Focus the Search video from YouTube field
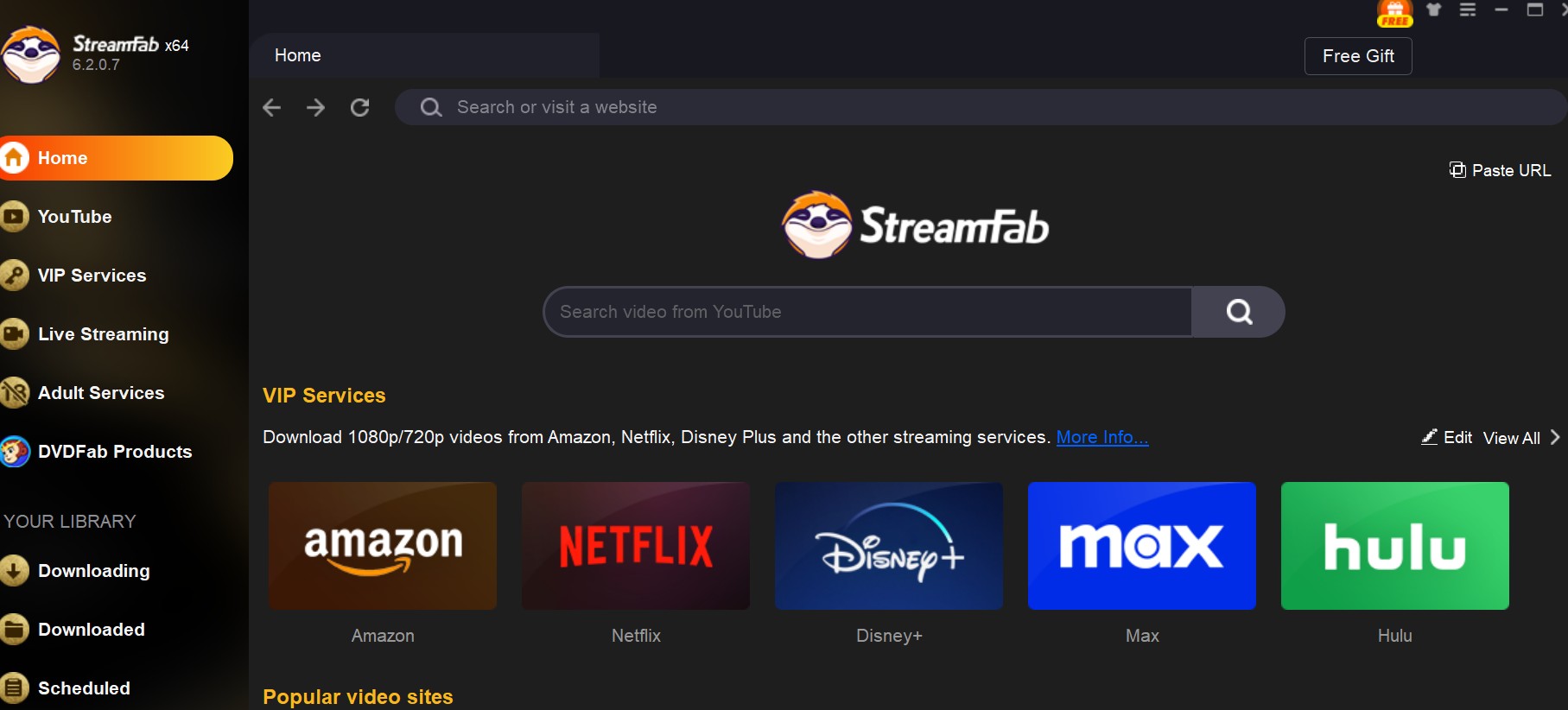The width and height of the screenshot is (1568, 710). pos(867,312)
